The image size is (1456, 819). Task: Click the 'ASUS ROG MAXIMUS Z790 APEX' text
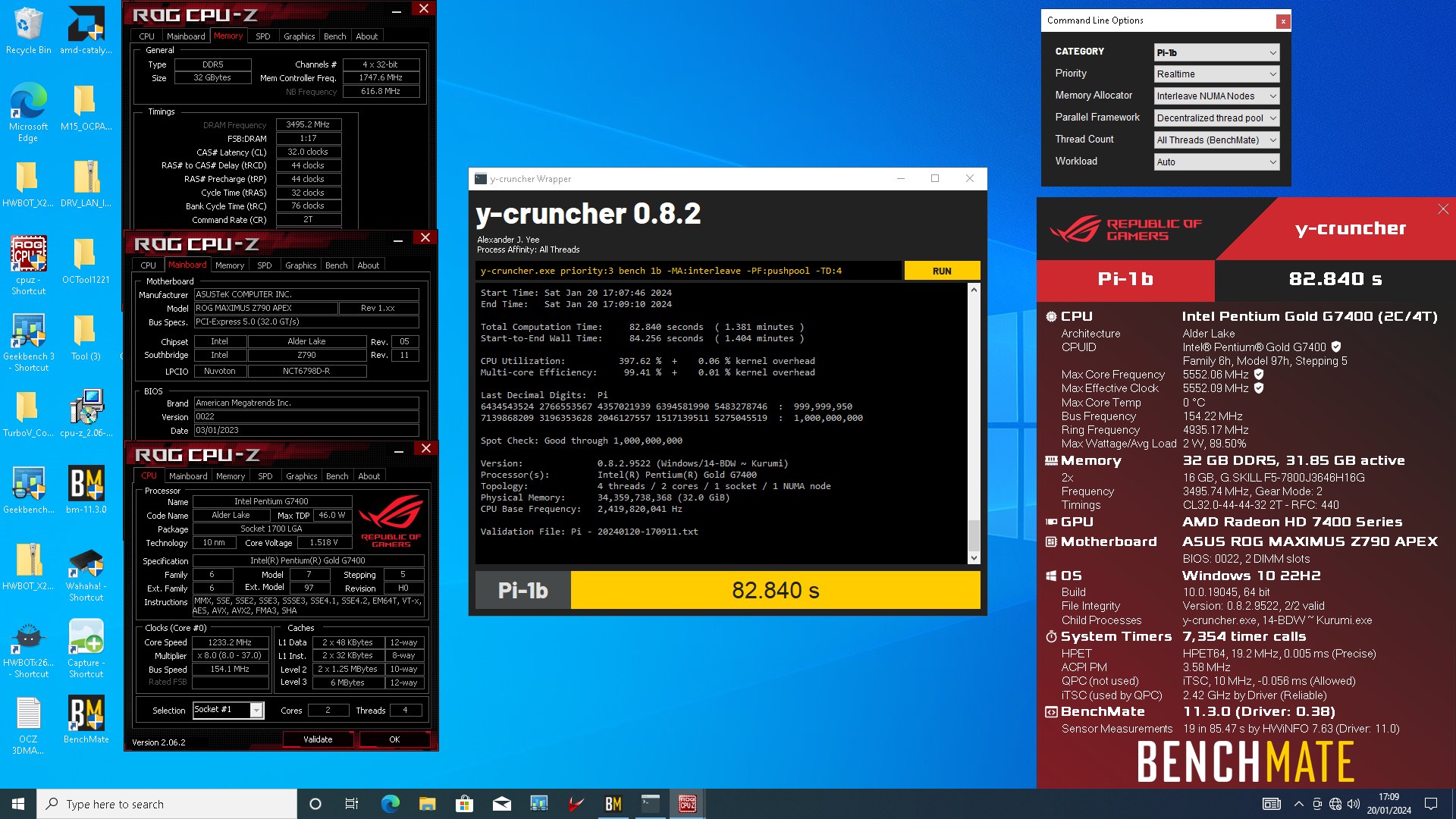click(x=1310, y=541)
